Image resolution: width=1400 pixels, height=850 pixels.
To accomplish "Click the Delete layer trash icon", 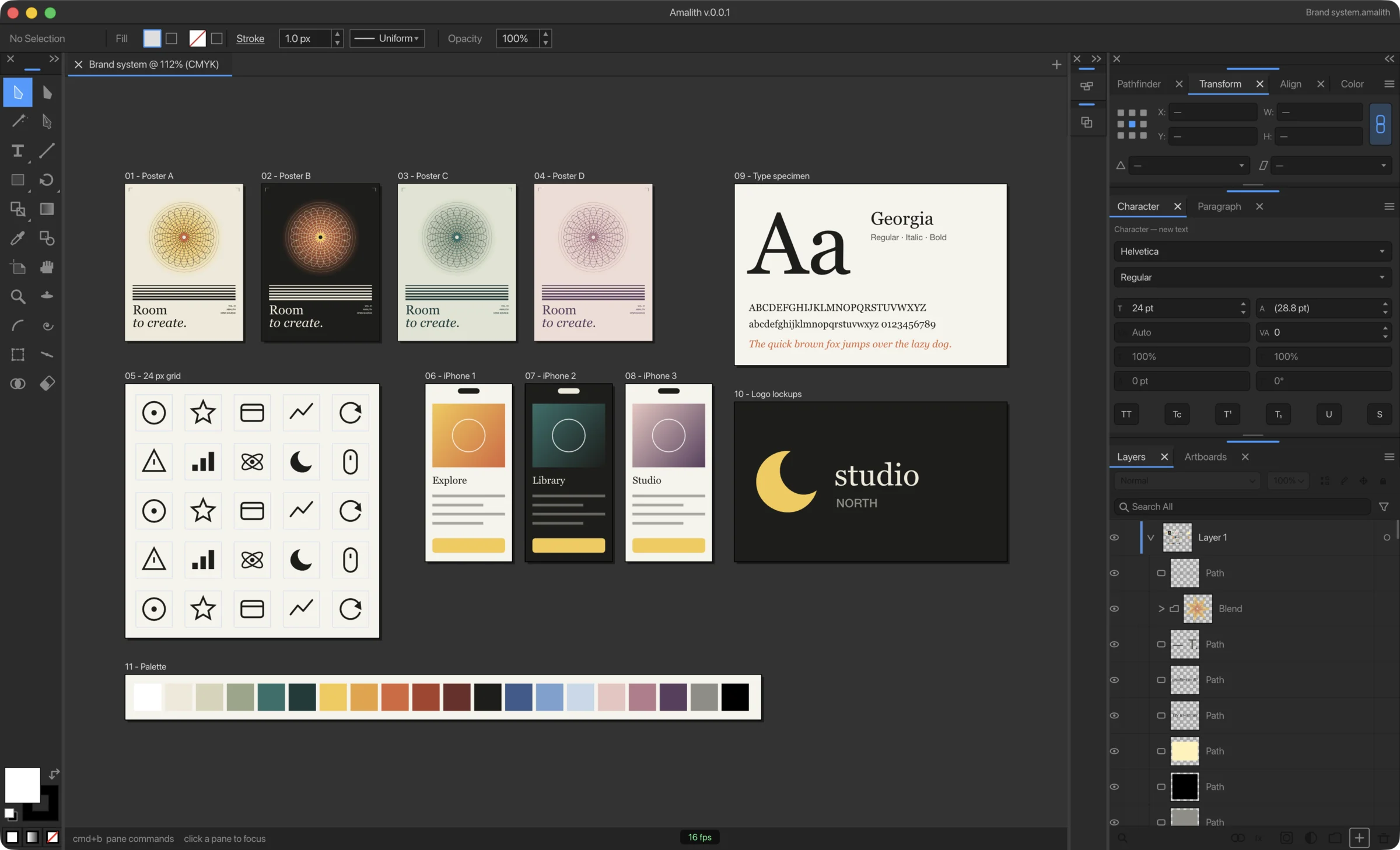I will point(1384,838).
